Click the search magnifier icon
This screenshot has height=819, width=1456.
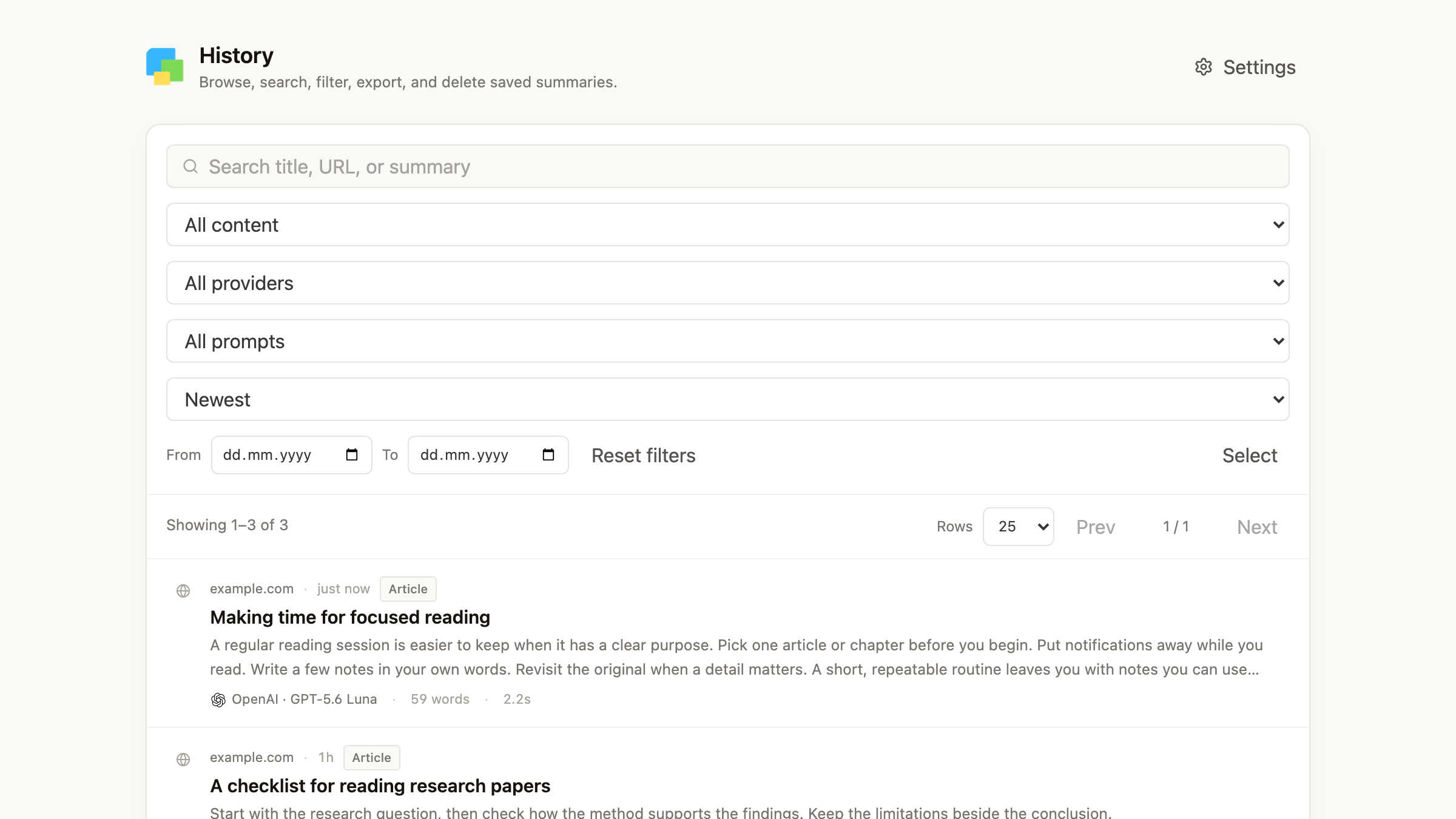(190, 166)
